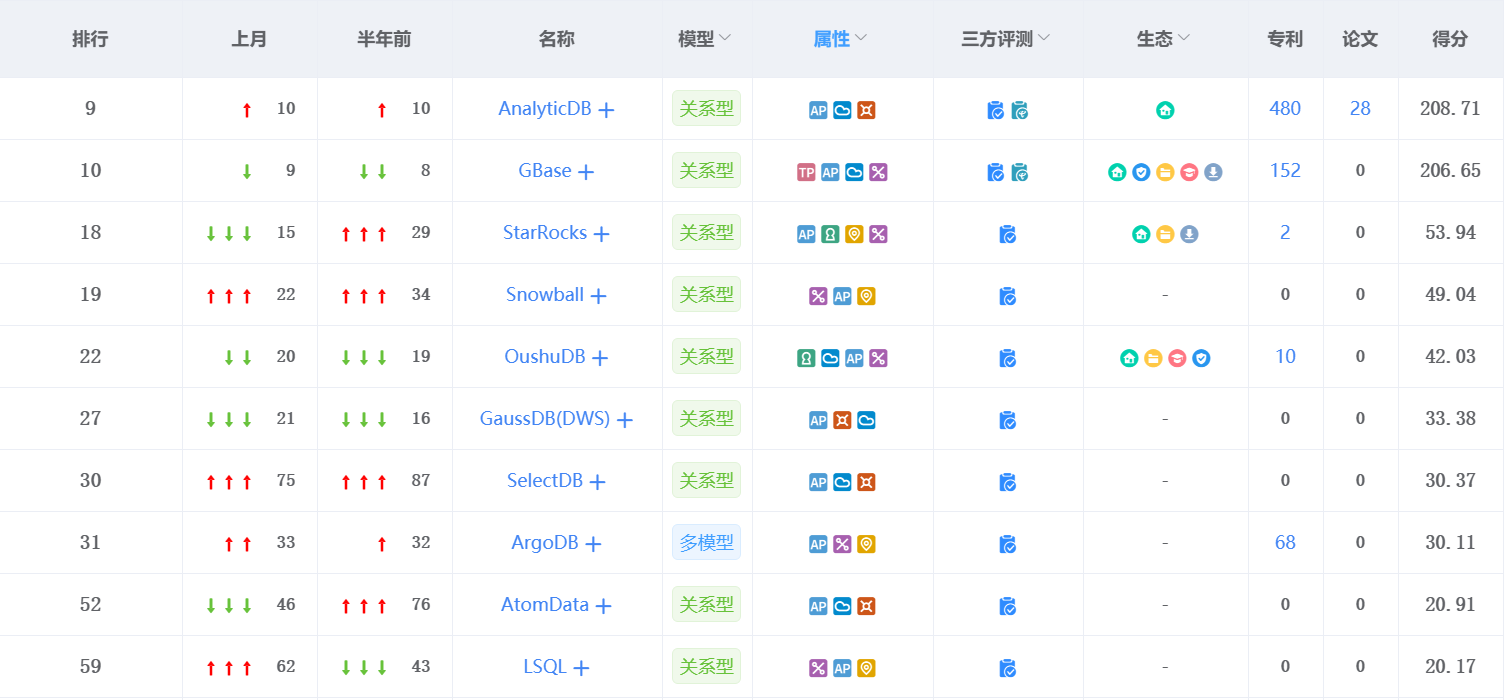Click the score 208.71 cell
This screenshot has height=700, width=1505.
coord(1450,109)
